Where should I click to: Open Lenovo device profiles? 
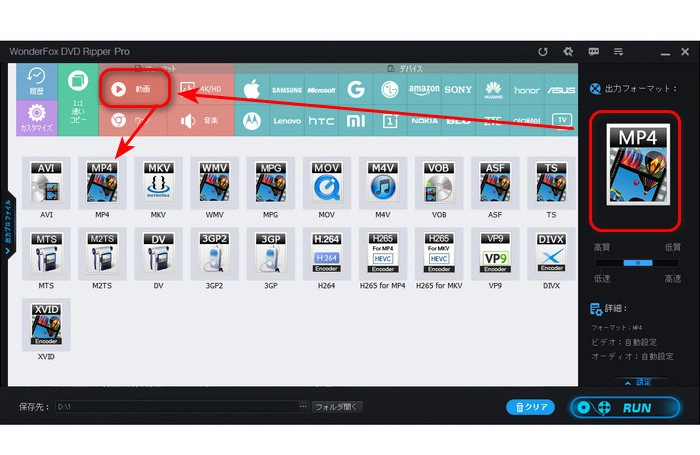(x=287, y=121)
